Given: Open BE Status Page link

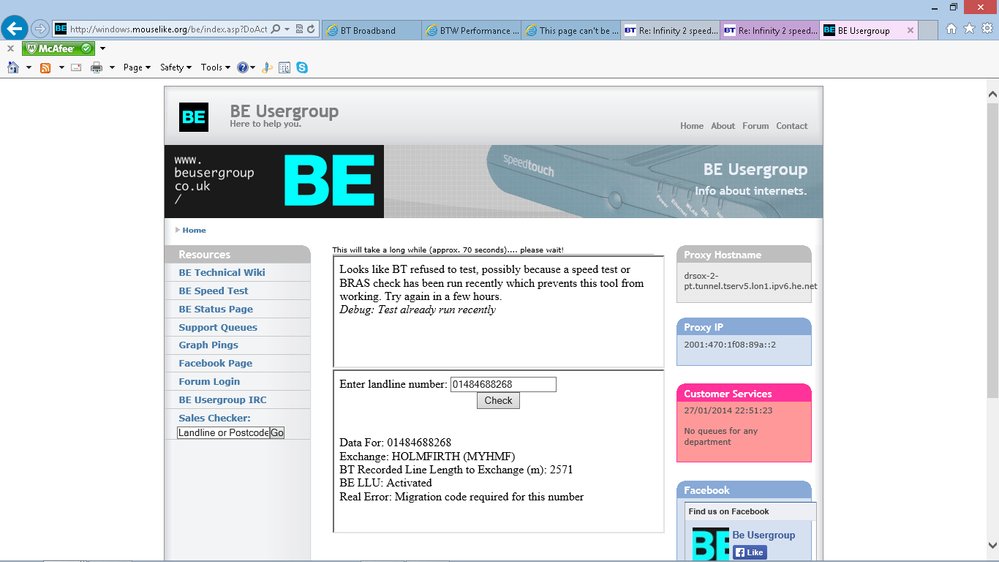Looking at the screenshot, I should point(215,309).
